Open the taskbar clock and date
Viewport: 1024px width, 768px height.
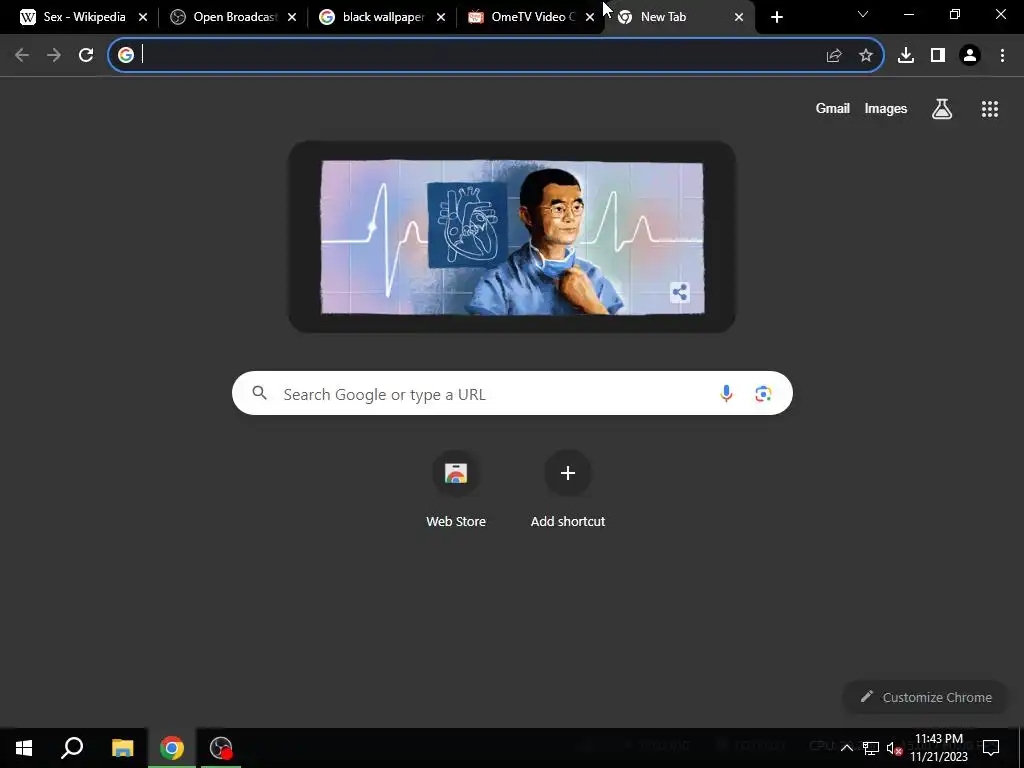(x=939, y=748)
